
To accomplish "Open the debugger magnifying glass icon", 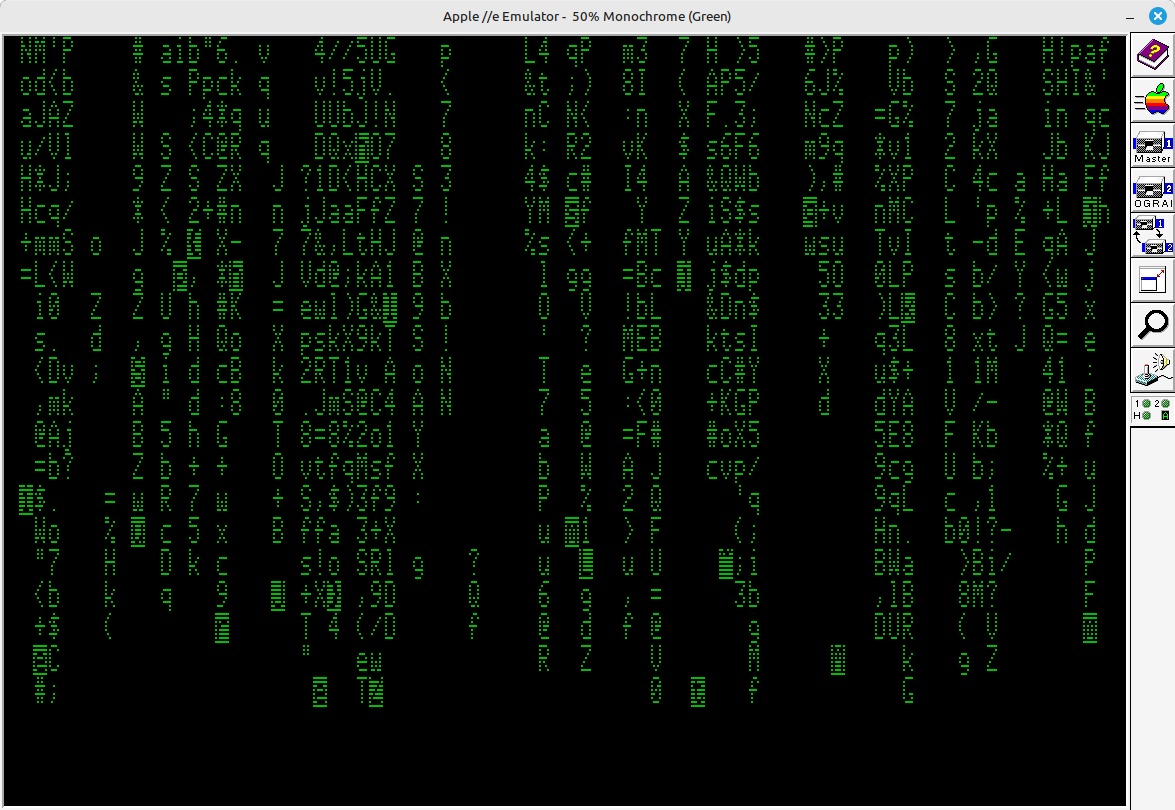I will coord(1152,324).
